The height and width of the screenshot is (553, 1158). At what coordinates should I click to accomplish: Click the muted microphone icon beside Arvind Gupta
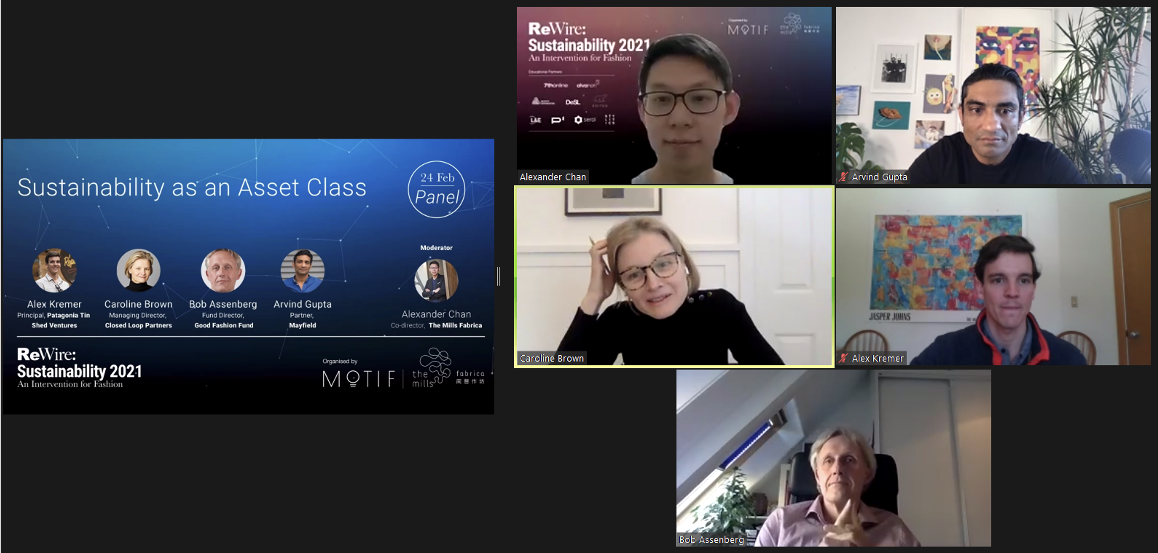844,177
